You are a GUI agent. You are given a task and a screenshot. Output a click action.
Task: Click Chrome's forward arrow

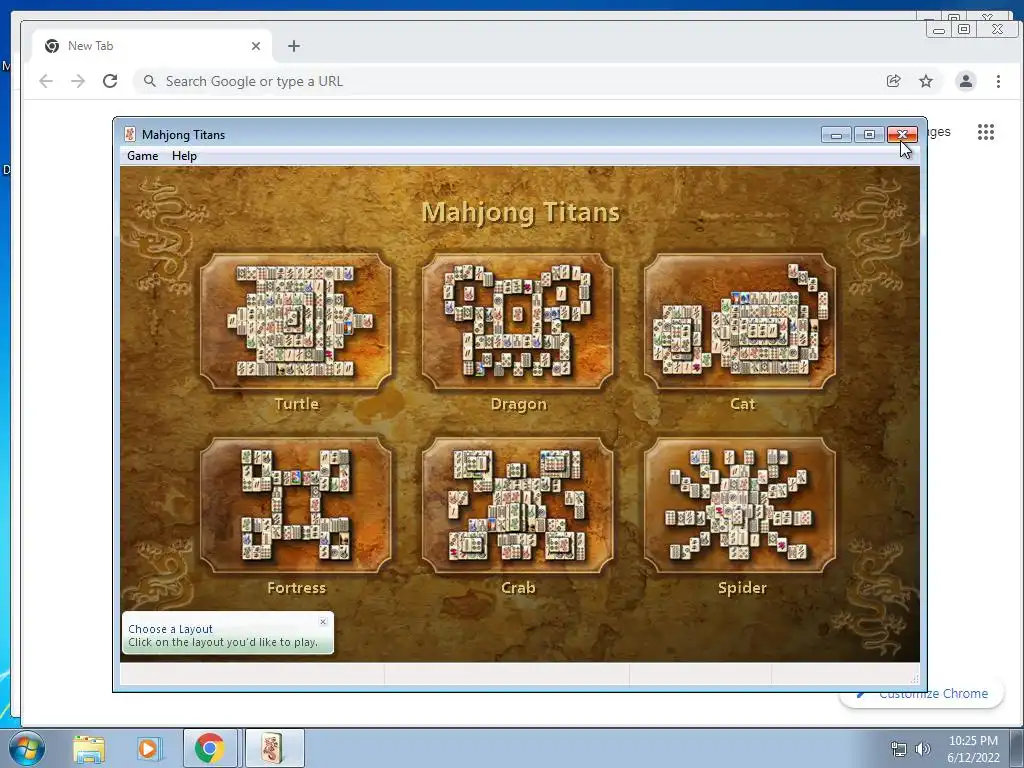point(78,81)
